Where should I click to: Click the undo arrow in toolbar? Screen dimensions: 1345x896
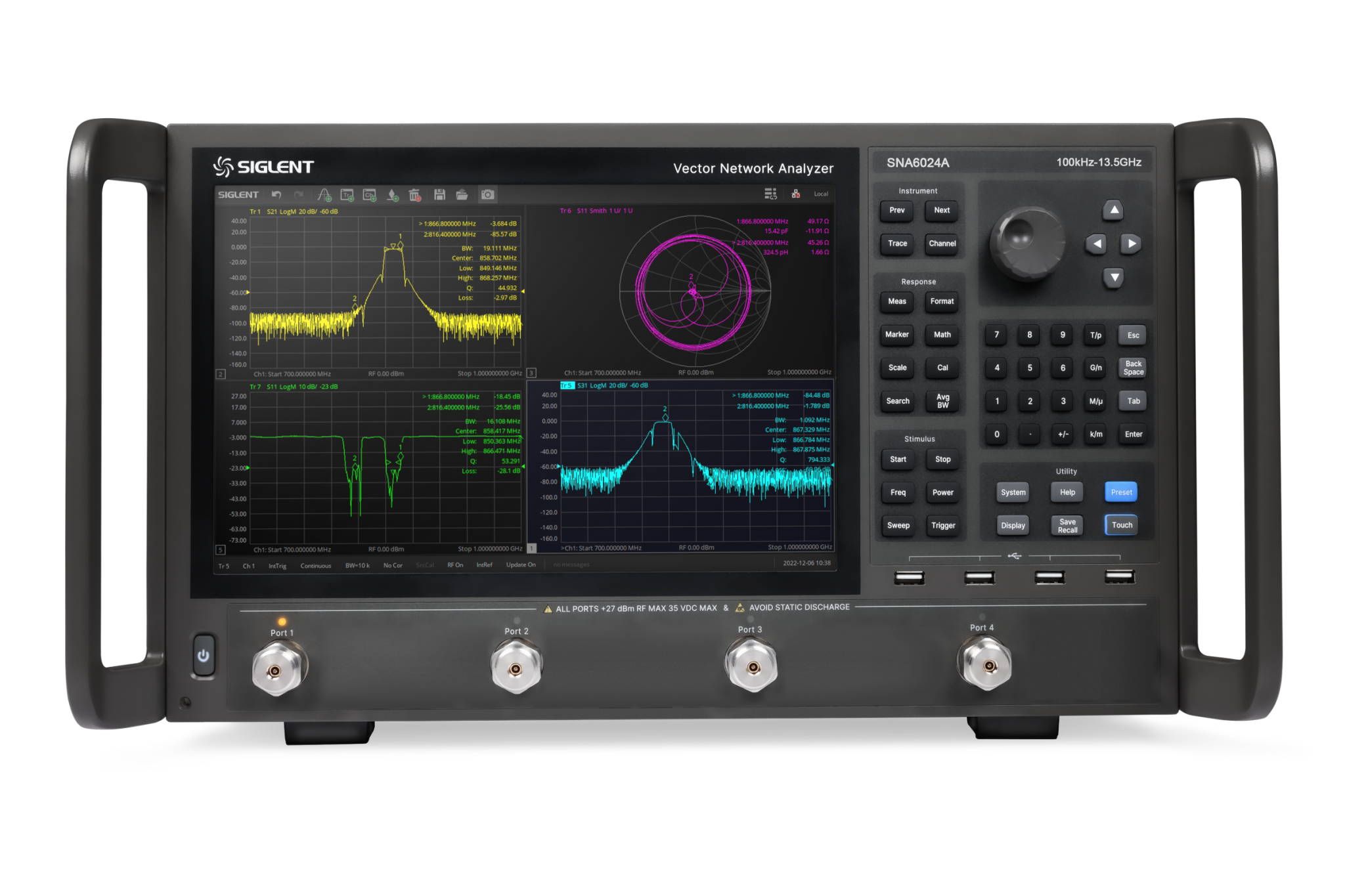[276, 195]
